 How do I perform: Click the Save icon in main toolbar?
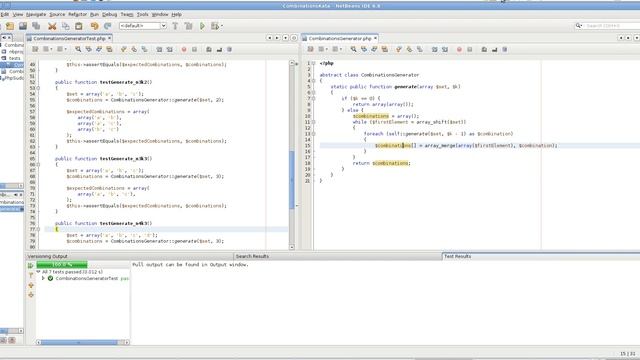click(x=23, y=26)
